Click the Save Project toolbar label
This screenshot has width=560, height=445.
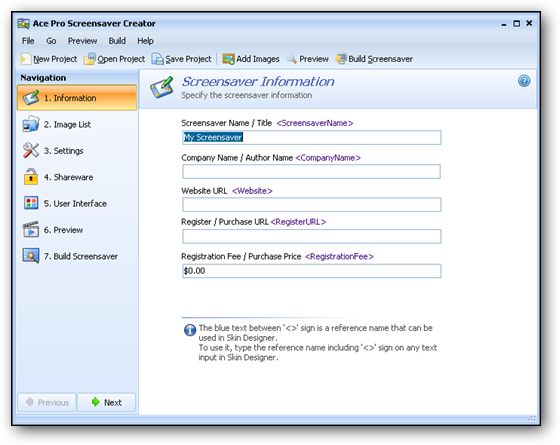pos(188,59)
